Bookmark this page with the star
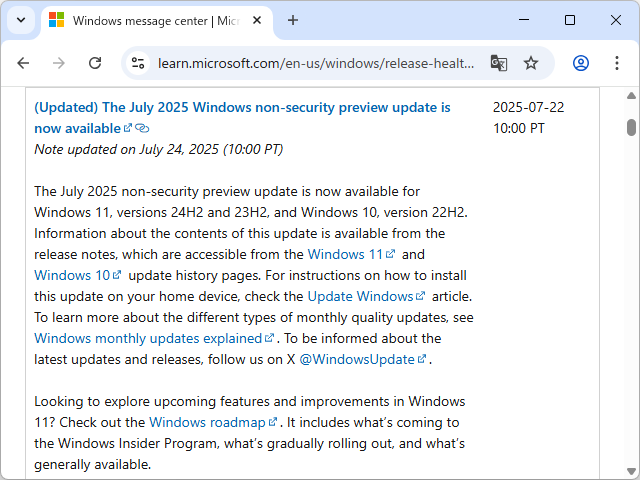The height and width of the screenshot is (480, 640). click(531, 63)
